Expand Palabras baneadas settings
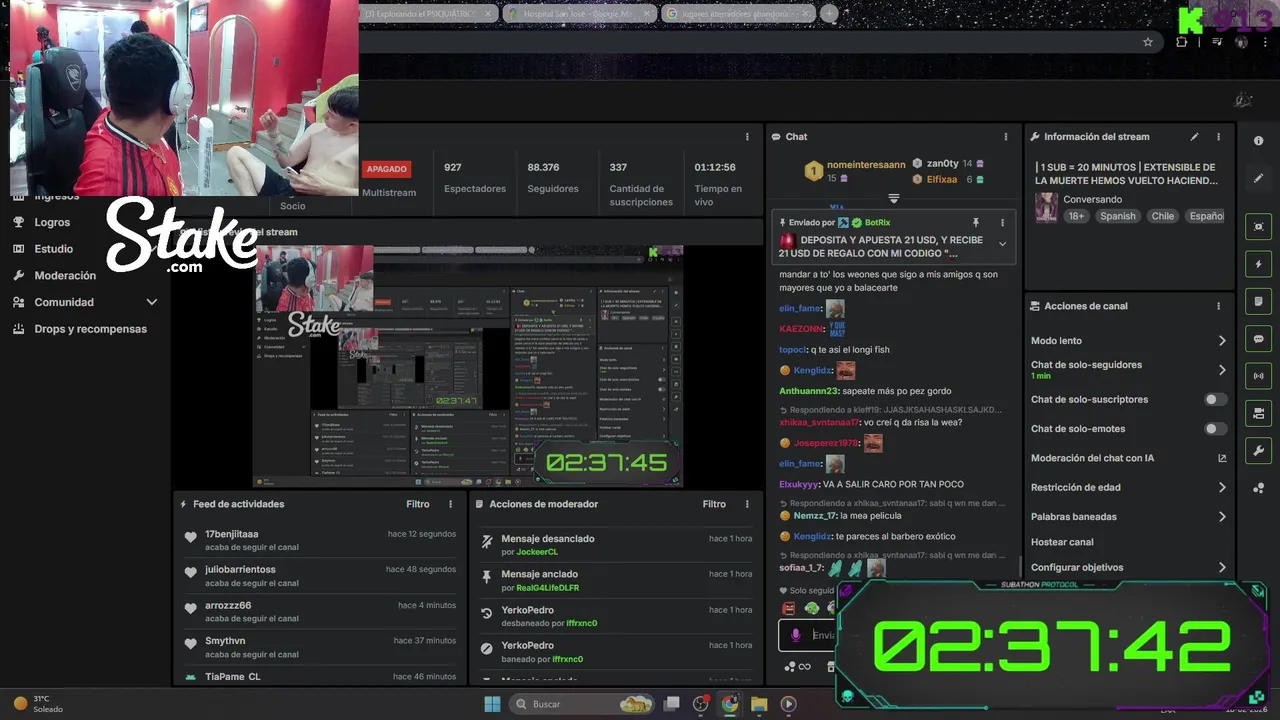 1222,517
